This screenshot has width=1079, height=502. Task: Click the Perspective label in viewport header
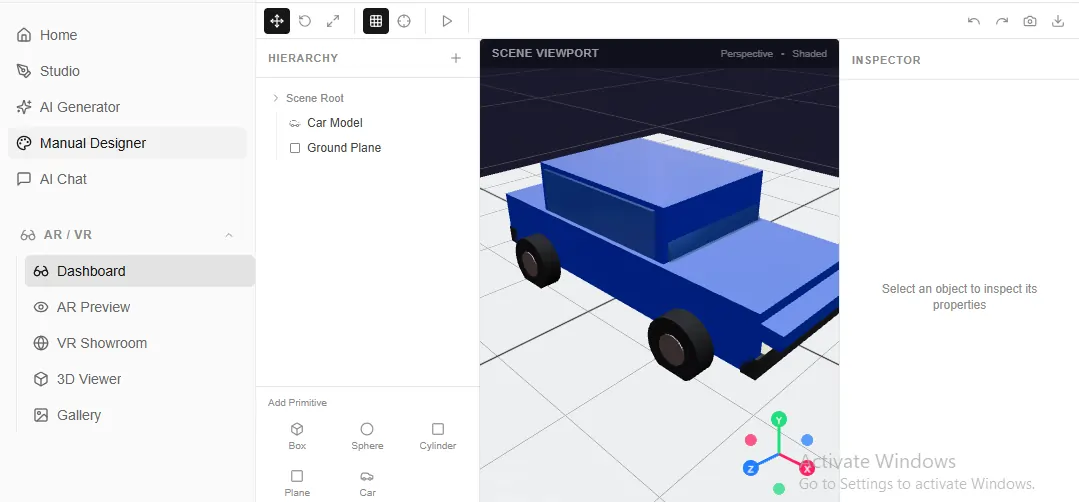pyautogui.click(x=746, y=54)
